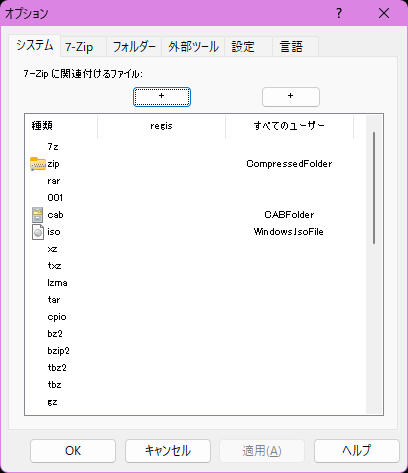Click the CABFolder cell

(x=289, y=215)
